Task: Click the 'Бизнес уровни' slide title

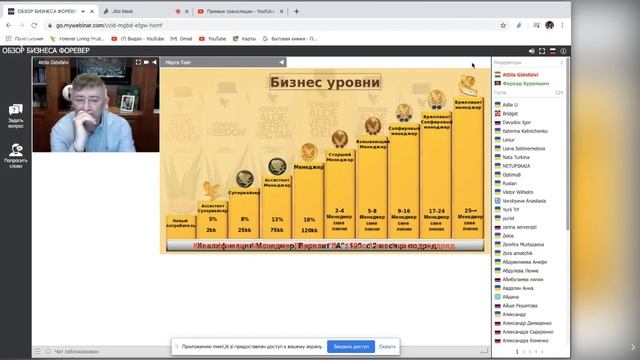Action: coord(325,82)
